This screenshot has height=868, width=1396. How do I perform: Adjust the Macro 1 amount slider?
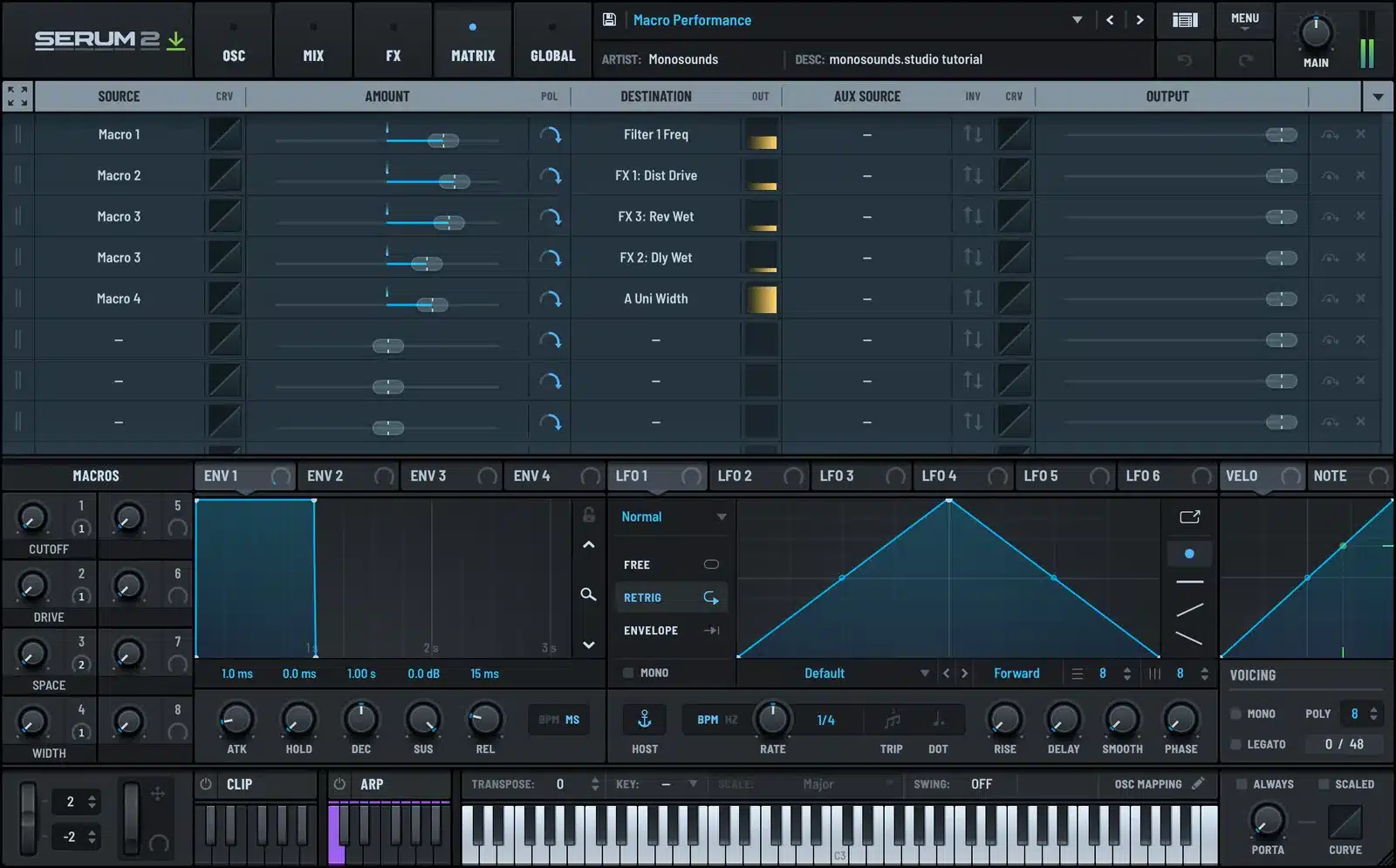click(443, 140)
